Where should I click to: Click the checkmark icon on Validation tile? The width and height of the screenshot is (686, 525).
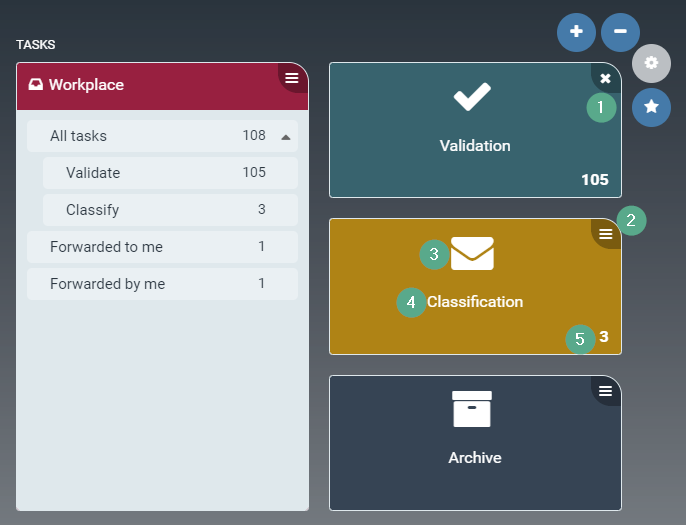(474, 98)
